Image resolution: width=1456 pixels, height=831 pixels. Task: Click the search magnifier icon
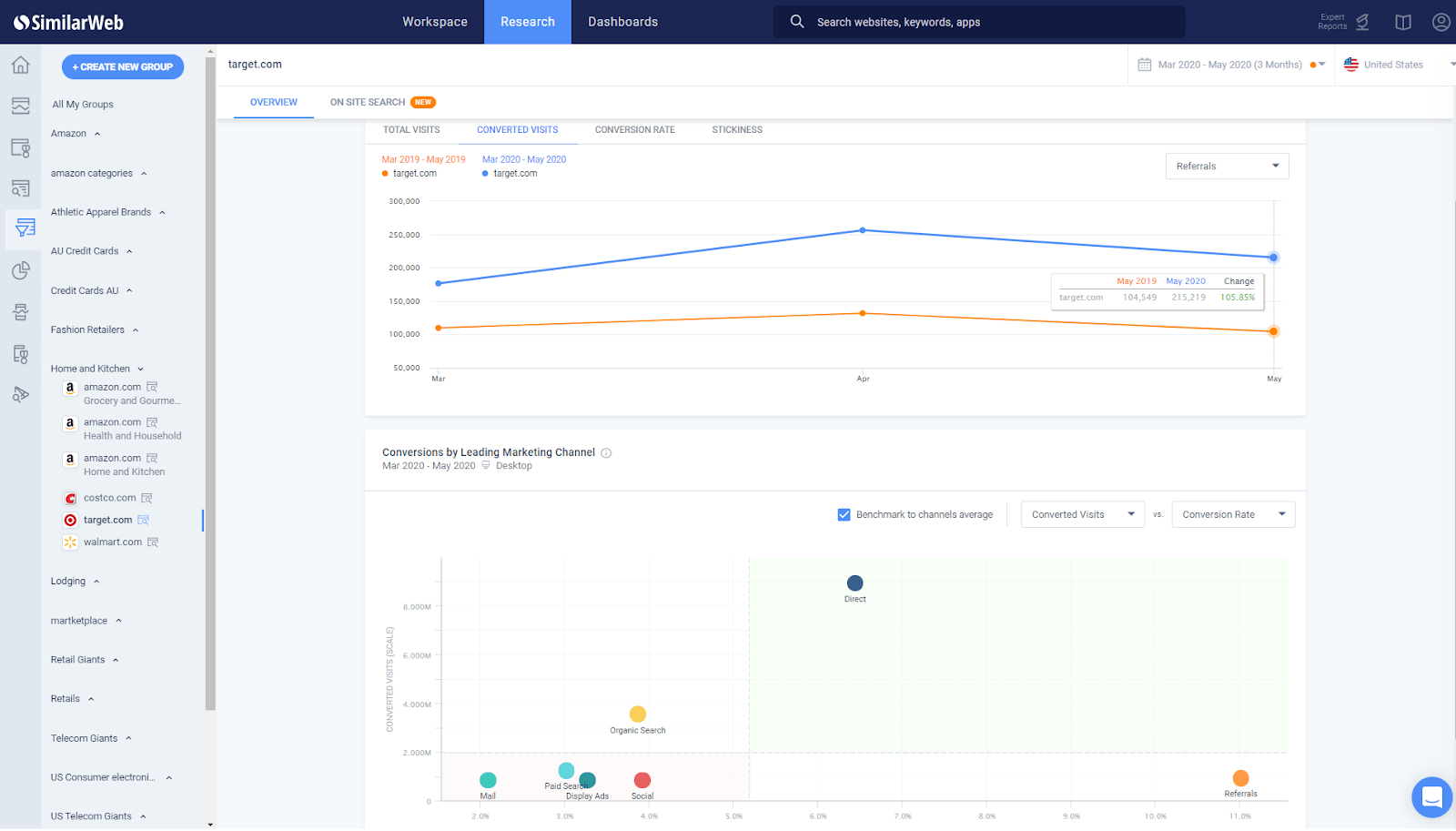pos(797,21)
